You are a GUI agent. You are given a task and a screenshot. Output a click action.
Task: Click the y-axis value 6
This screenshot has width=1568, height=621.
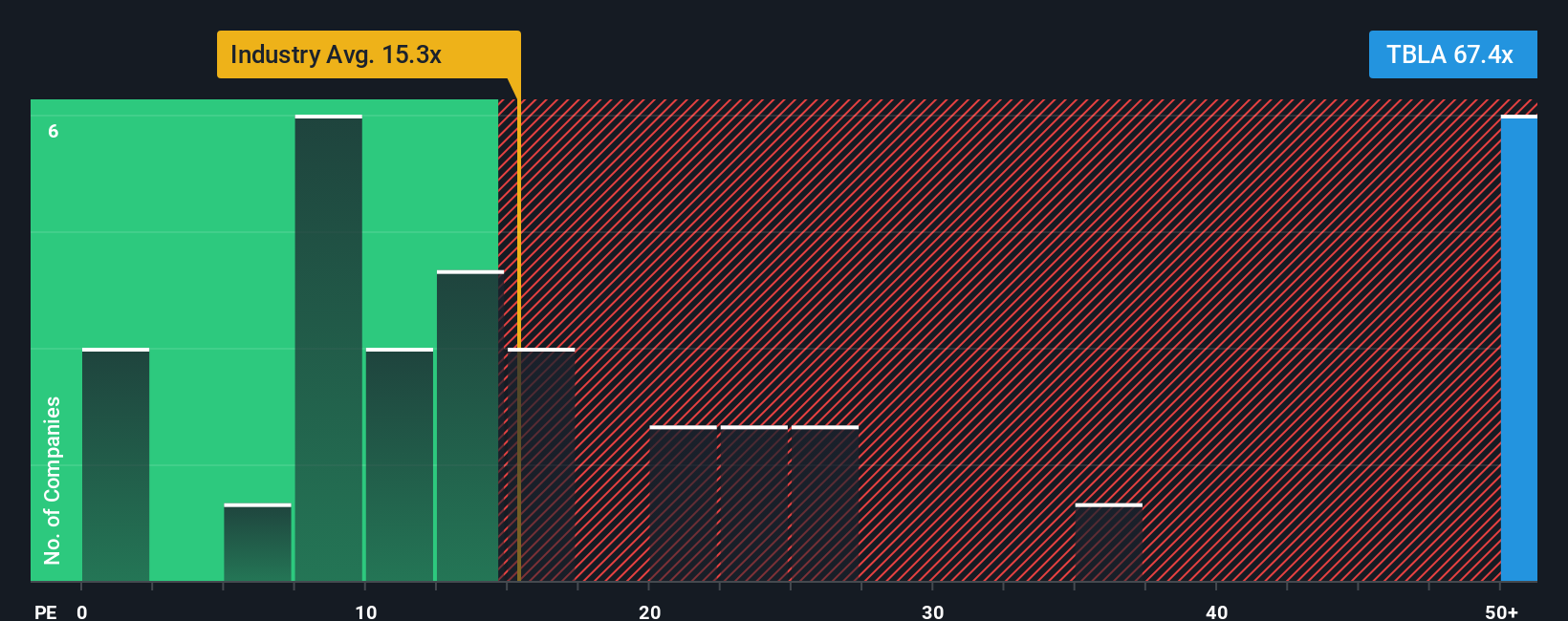pyautogui.click(x=54, y=131)
